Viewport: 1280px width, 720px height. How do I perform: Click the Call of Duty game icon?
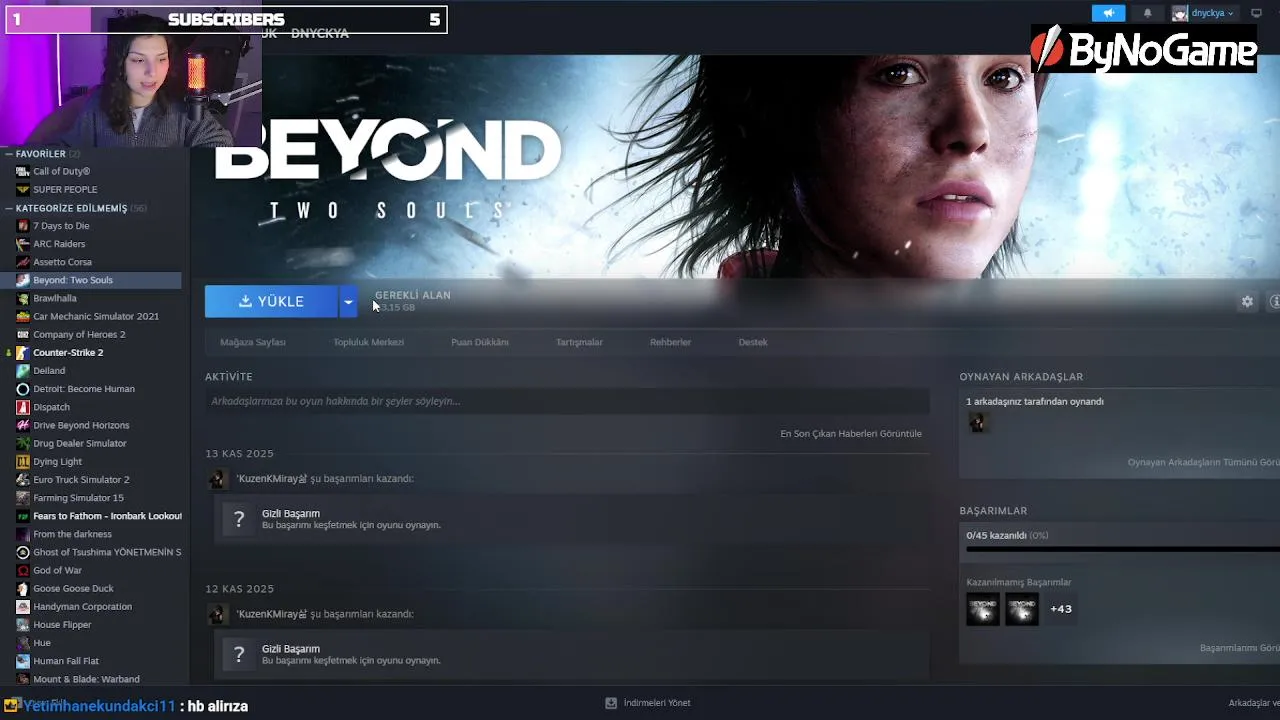coord(23,171)
